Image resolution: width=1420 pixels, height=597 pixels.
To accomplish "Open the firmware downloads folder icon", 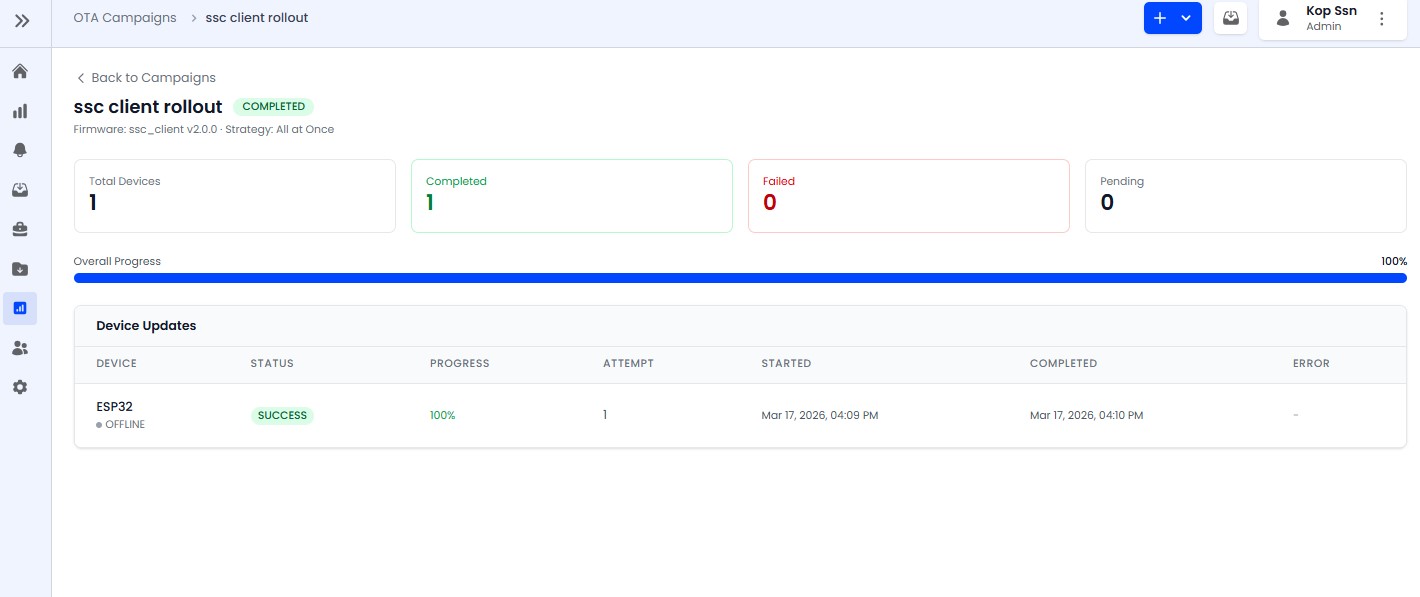I will click(20, 268).
